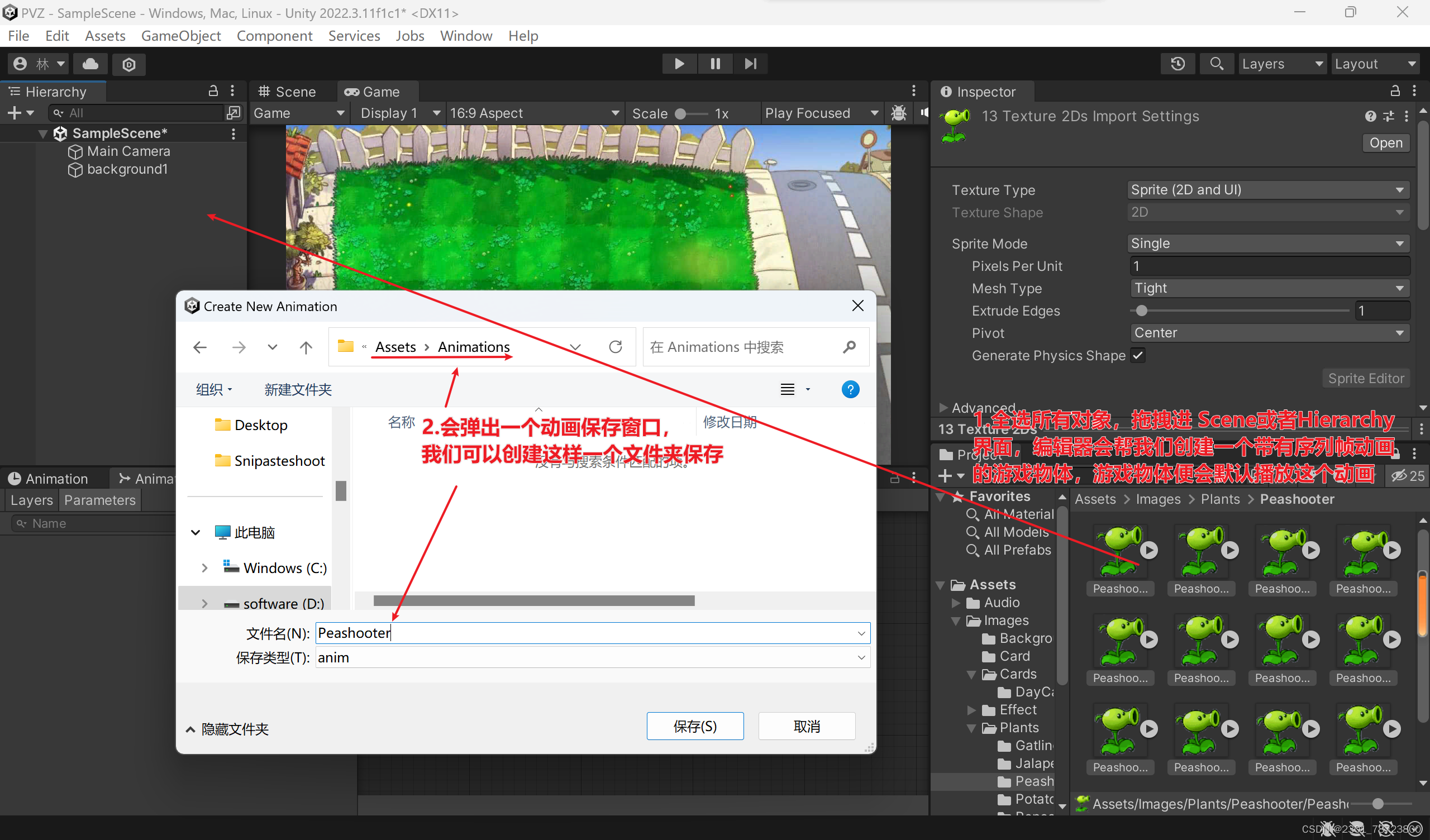Click the global search magnifier icon
Image resolution: width=1430 pixels, height=840 pixels.
point(1216,64)
